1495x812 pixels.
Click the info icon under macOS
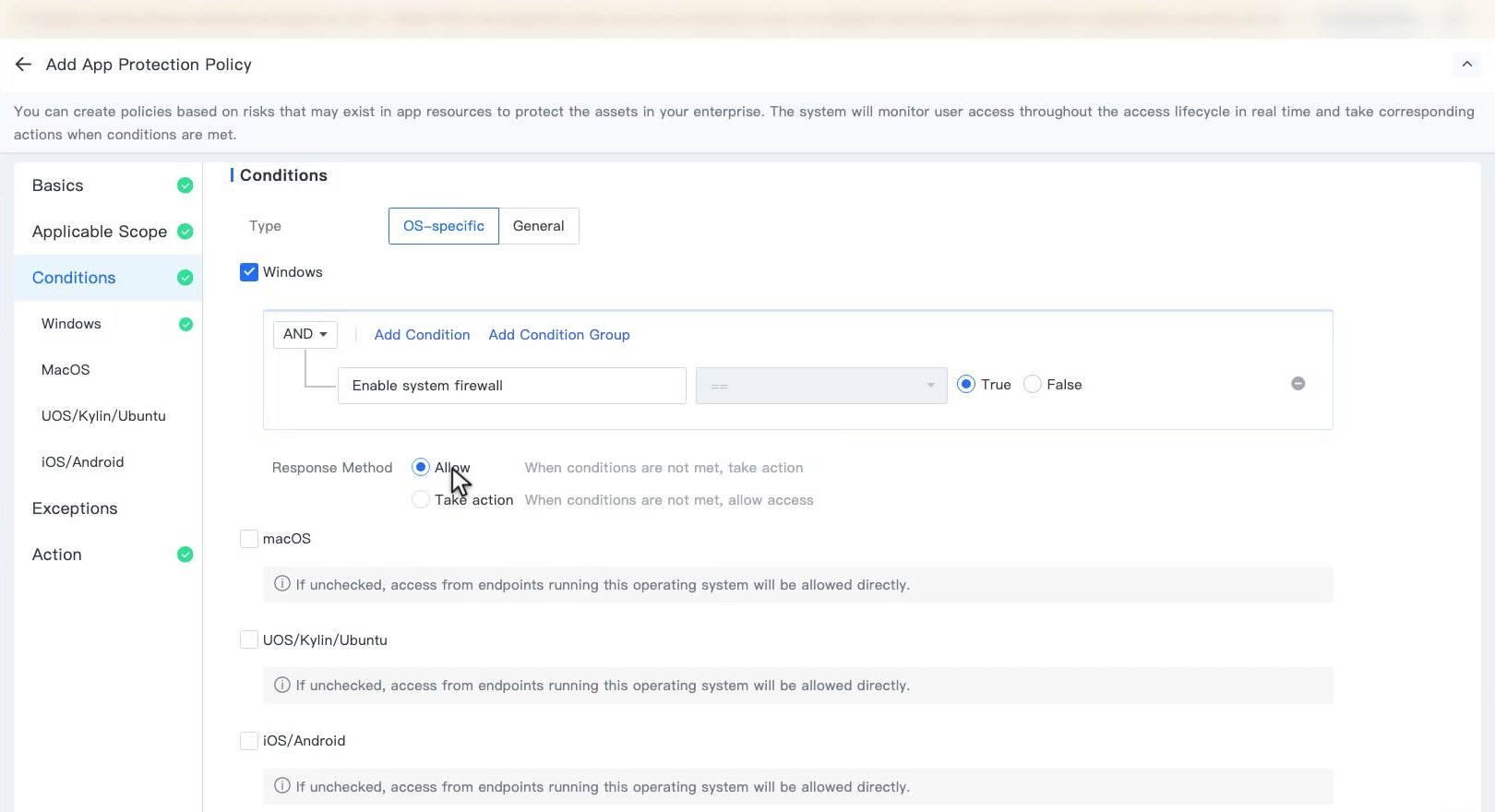point(282,584)
